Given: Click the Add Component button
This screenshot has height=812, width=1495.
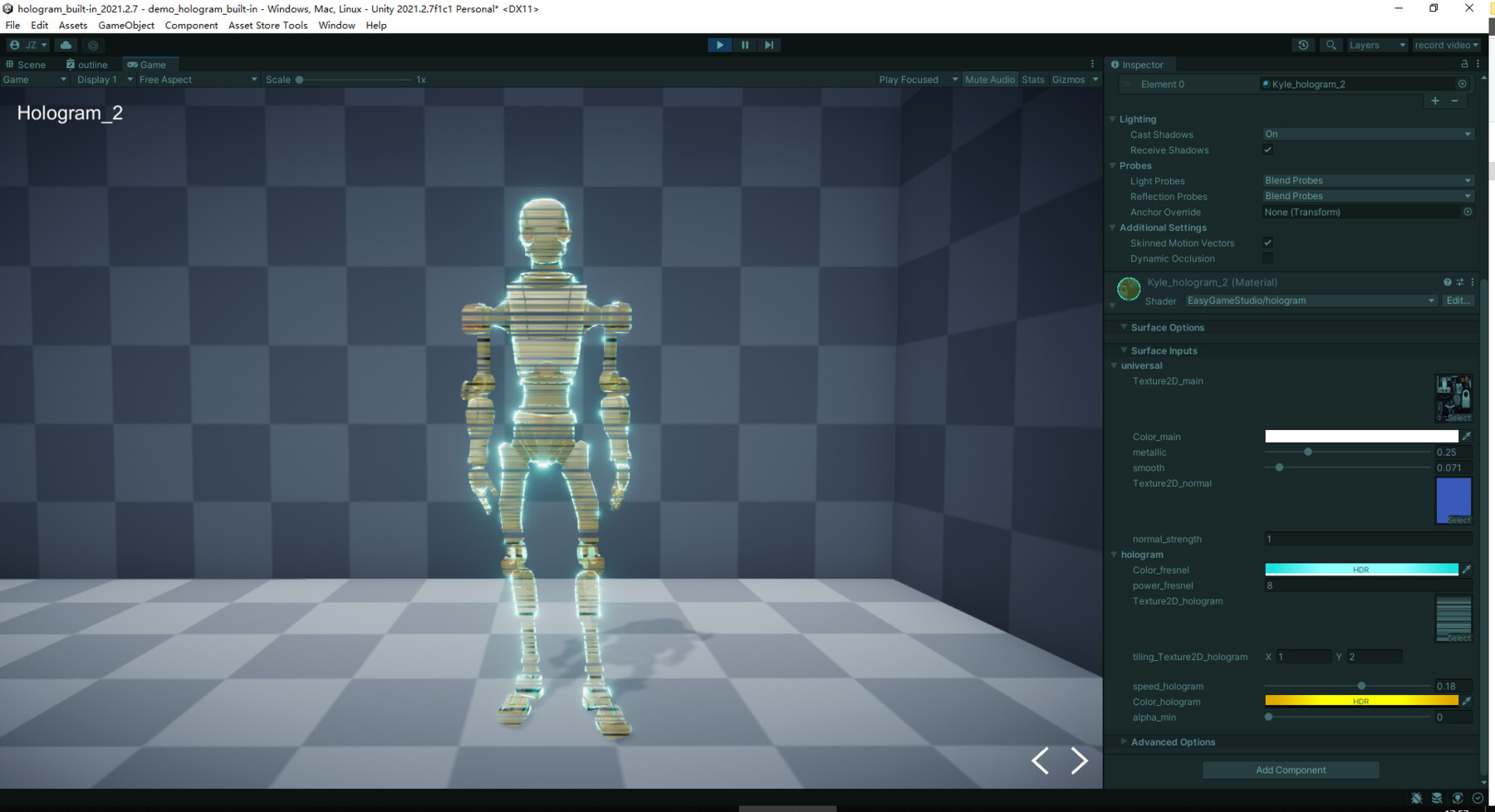Looking at the screenshot, I should (1290, 770).
